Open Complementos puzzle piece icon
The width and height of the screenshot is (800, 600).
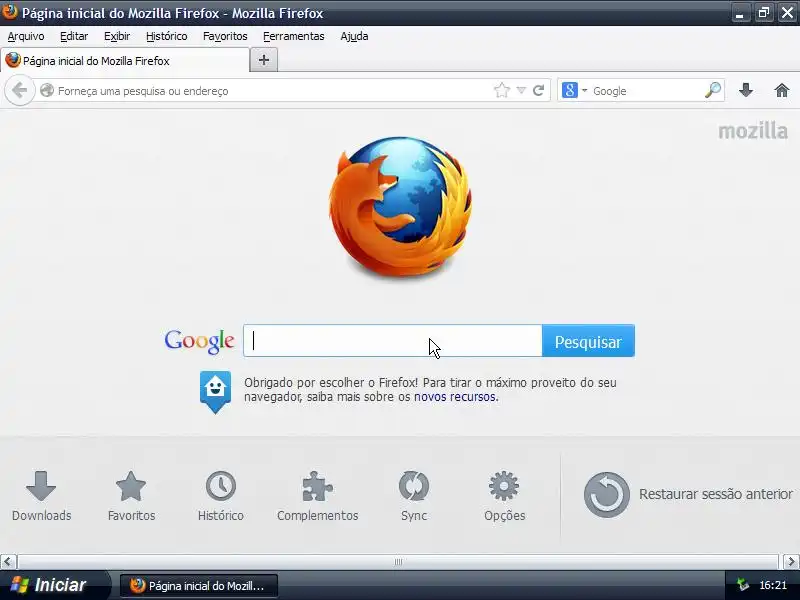[x=317, y=496]
